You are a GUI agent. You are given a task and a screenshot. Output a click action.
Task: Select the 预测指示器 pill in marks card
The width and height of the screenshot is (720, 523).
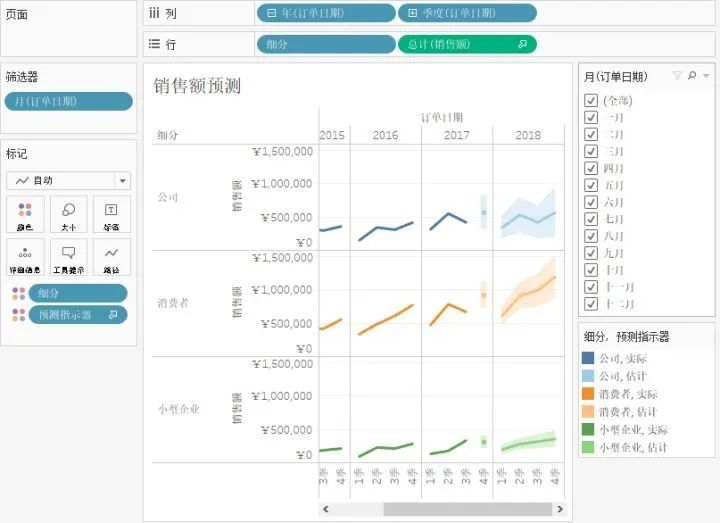pos(78,315)
